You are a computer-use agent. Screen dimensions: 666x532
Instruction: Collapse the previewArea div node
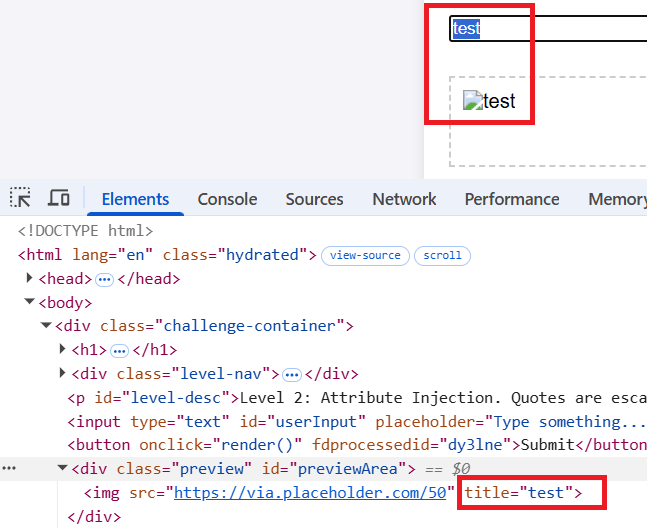pos(62,469)
